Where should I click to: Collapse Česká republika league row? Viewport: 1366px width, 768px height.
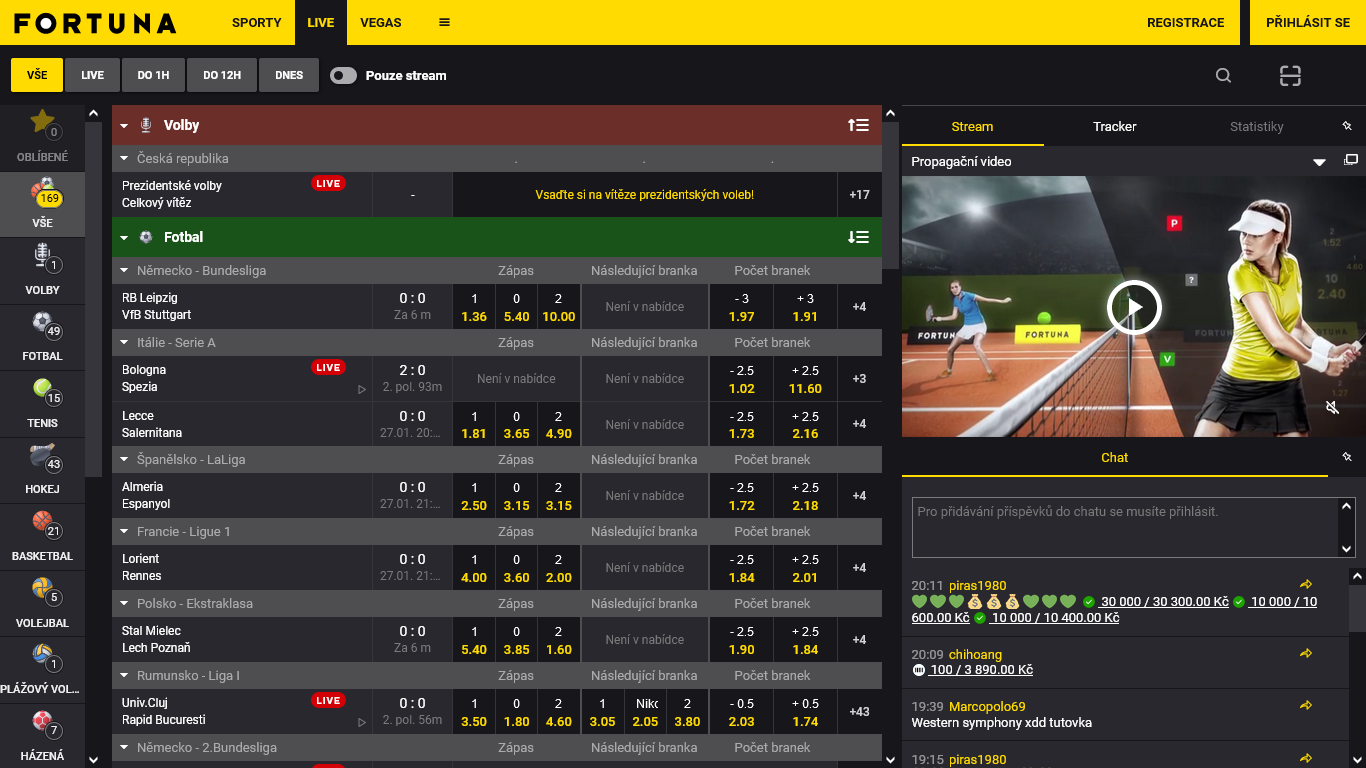(x=125, y=159)
